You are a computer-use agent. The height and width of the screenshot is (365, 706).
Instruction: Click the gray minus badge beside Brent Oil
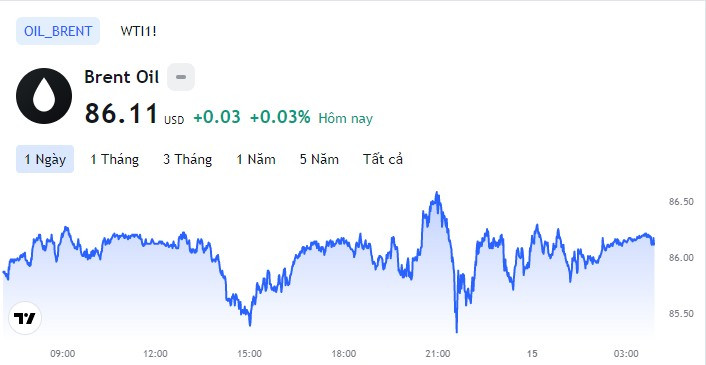[x=181, y=77]
